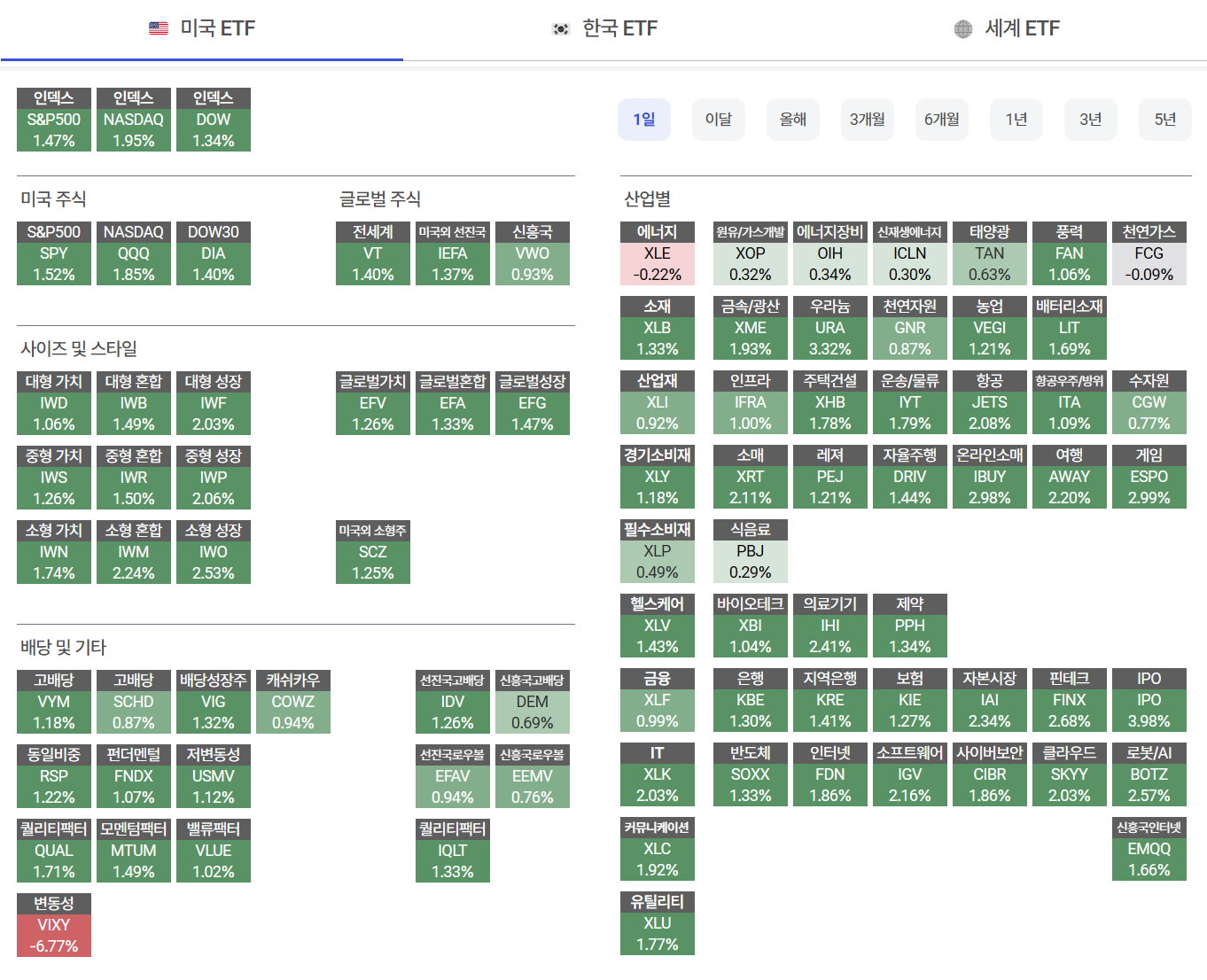
Task: Select the 올해 period button
Action: 793,120
